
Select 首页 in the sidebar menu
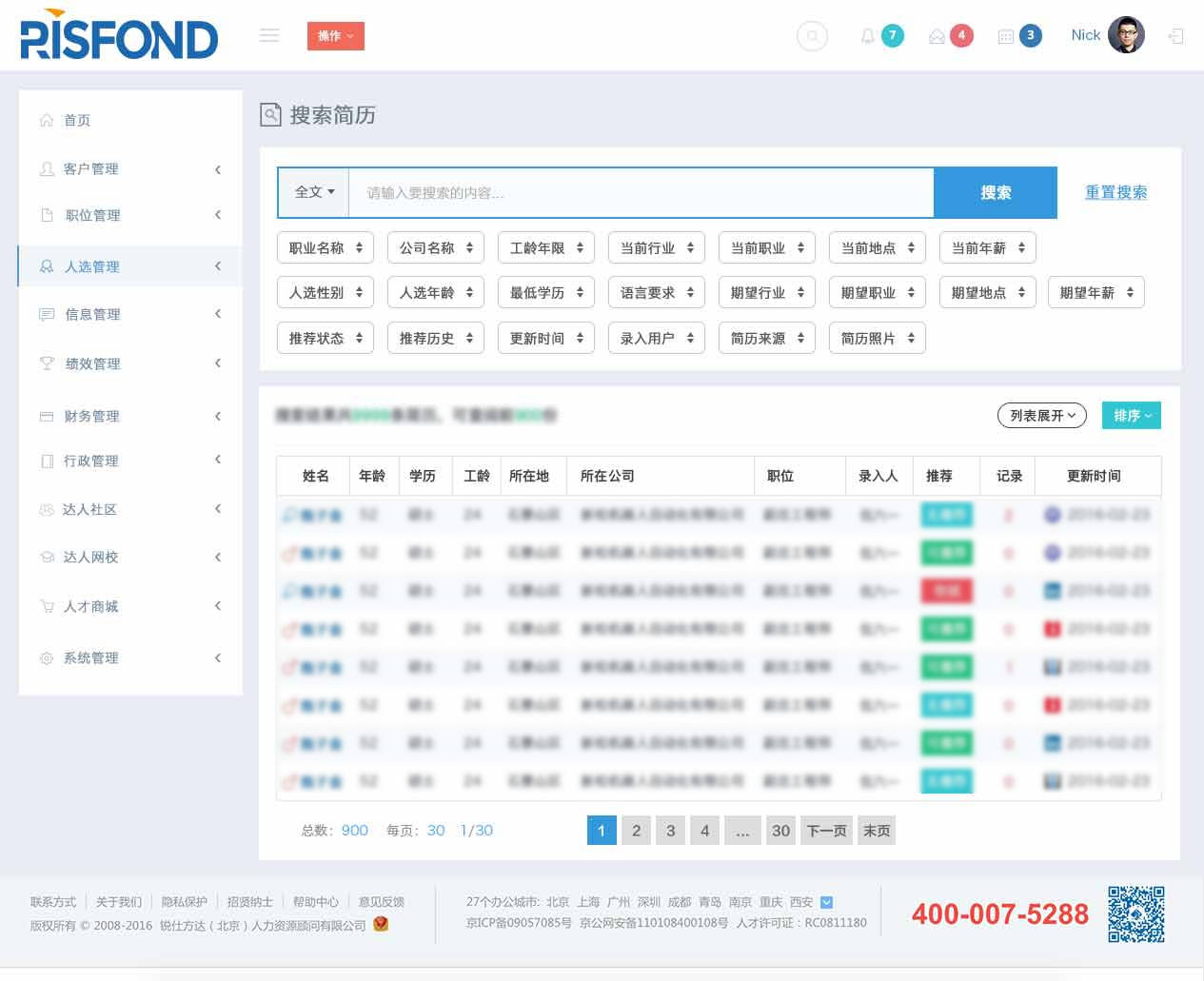tap(77, 121)
